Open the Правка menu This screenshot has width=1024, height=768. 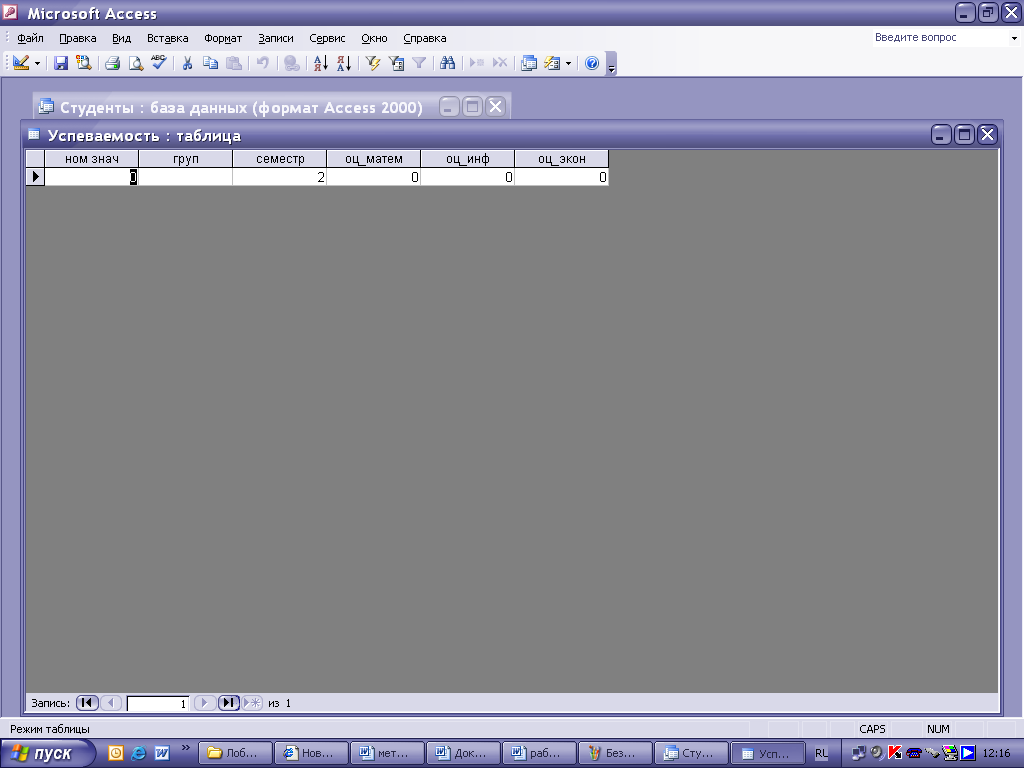pyautogui.click(x=78, y=38)
